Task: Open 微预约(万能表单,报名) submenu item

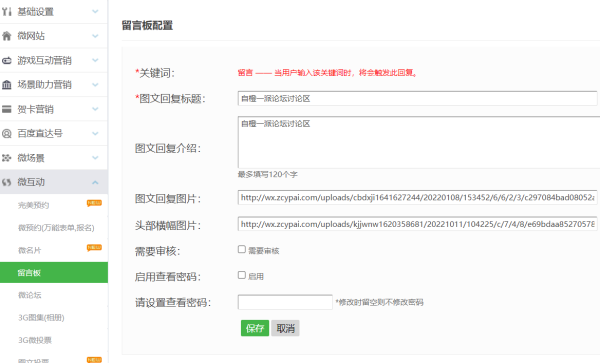Action: [56, 228]
